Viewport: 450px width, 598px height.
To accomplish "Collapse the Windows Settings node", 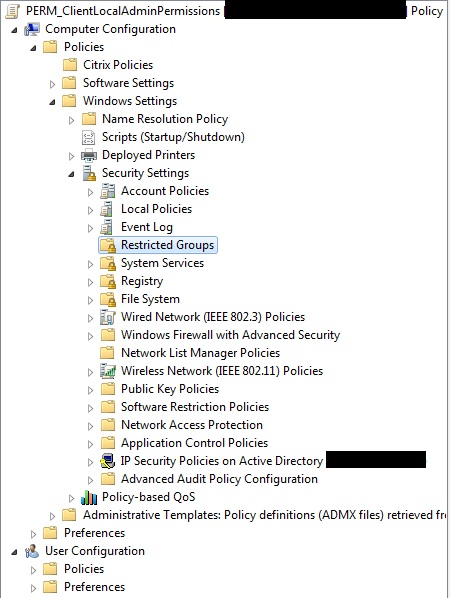I will click(53, 102).
